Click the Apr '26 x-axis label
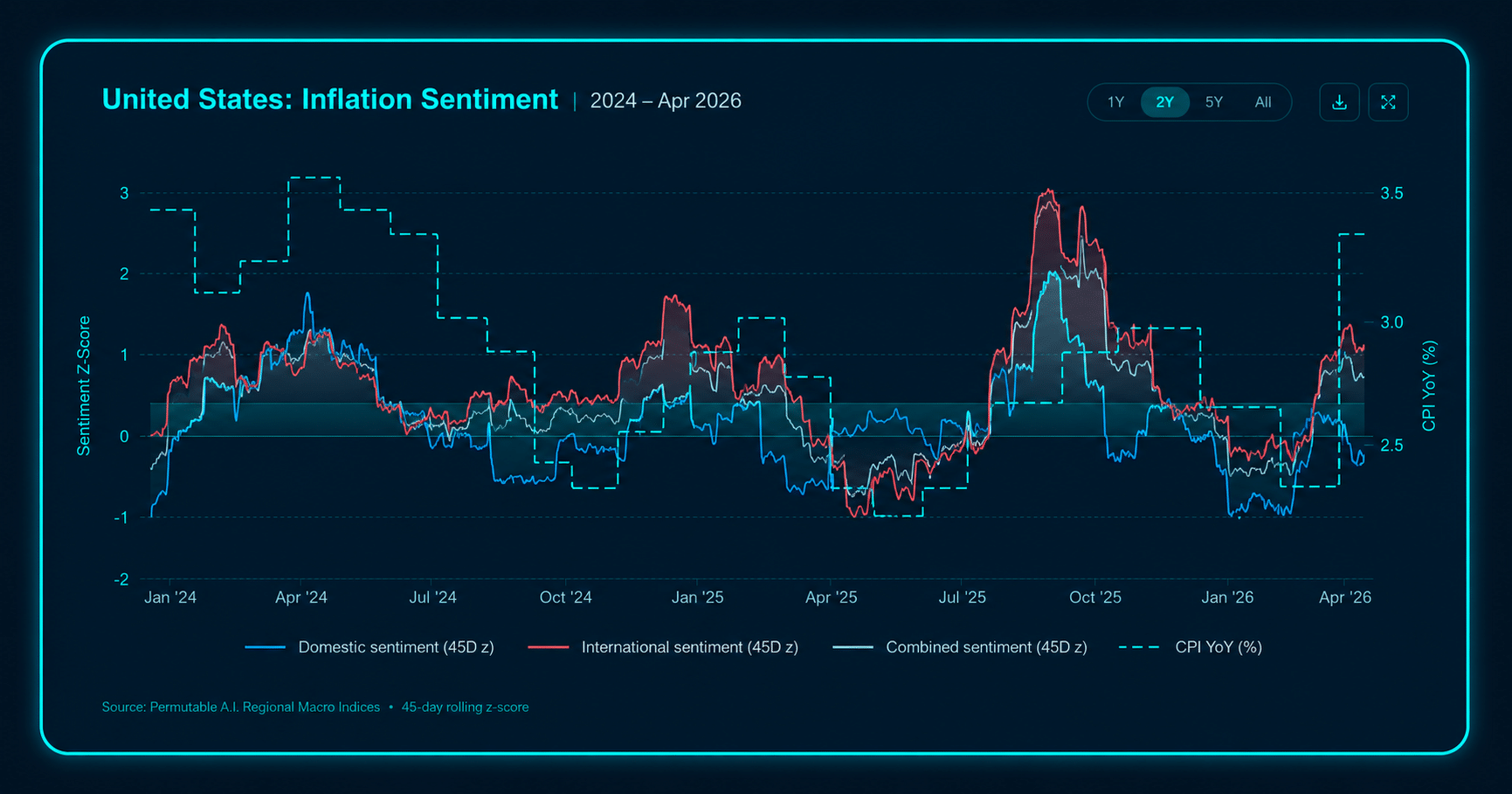Image resolution: width=1512 pixels, height=794 pixels. (x=1345, y=597)
